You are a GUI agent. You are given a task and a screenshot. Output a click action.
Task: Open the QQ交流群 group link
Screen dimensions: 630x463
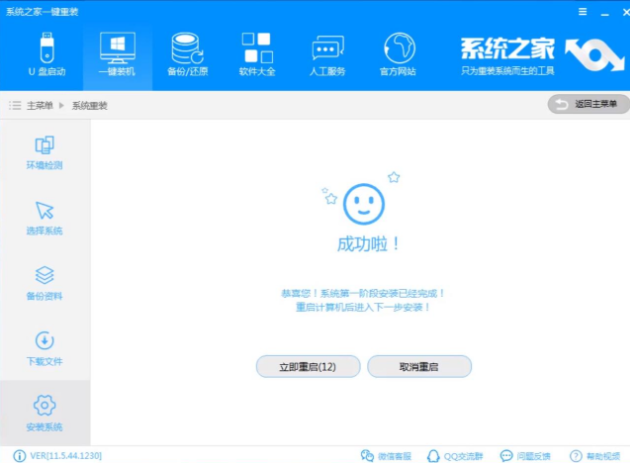(x=457, y=455)
